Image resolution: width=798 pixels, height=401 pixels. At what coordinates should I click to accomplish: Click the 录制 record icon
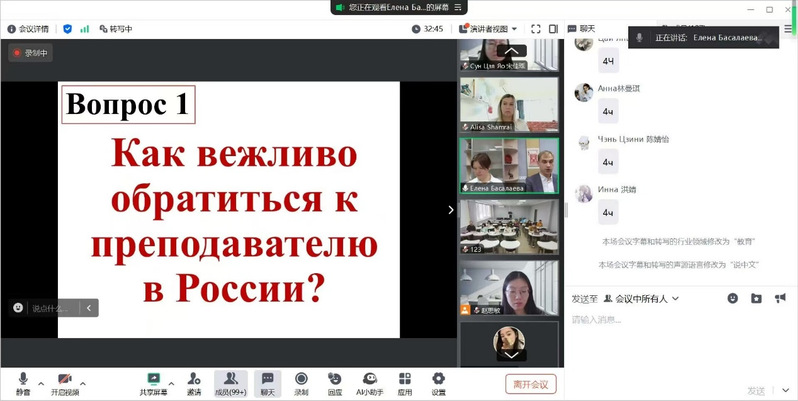[301, 381]
